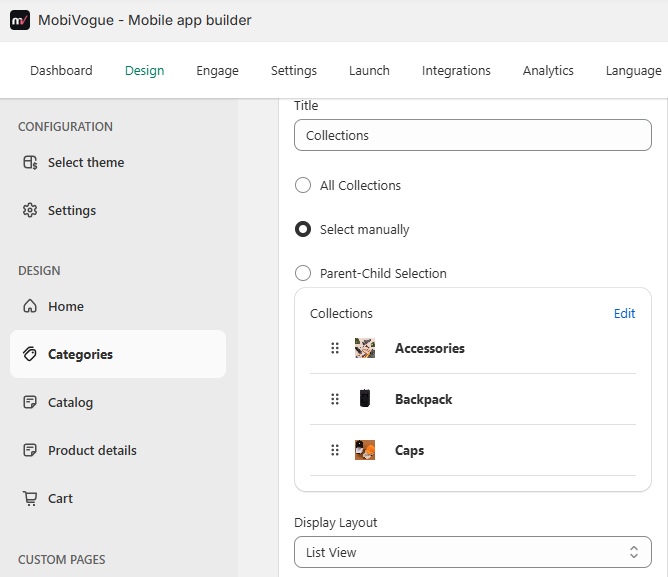Click the Settings label under Configuration
This screenshot has height=577, width=668.
(72, 211)
